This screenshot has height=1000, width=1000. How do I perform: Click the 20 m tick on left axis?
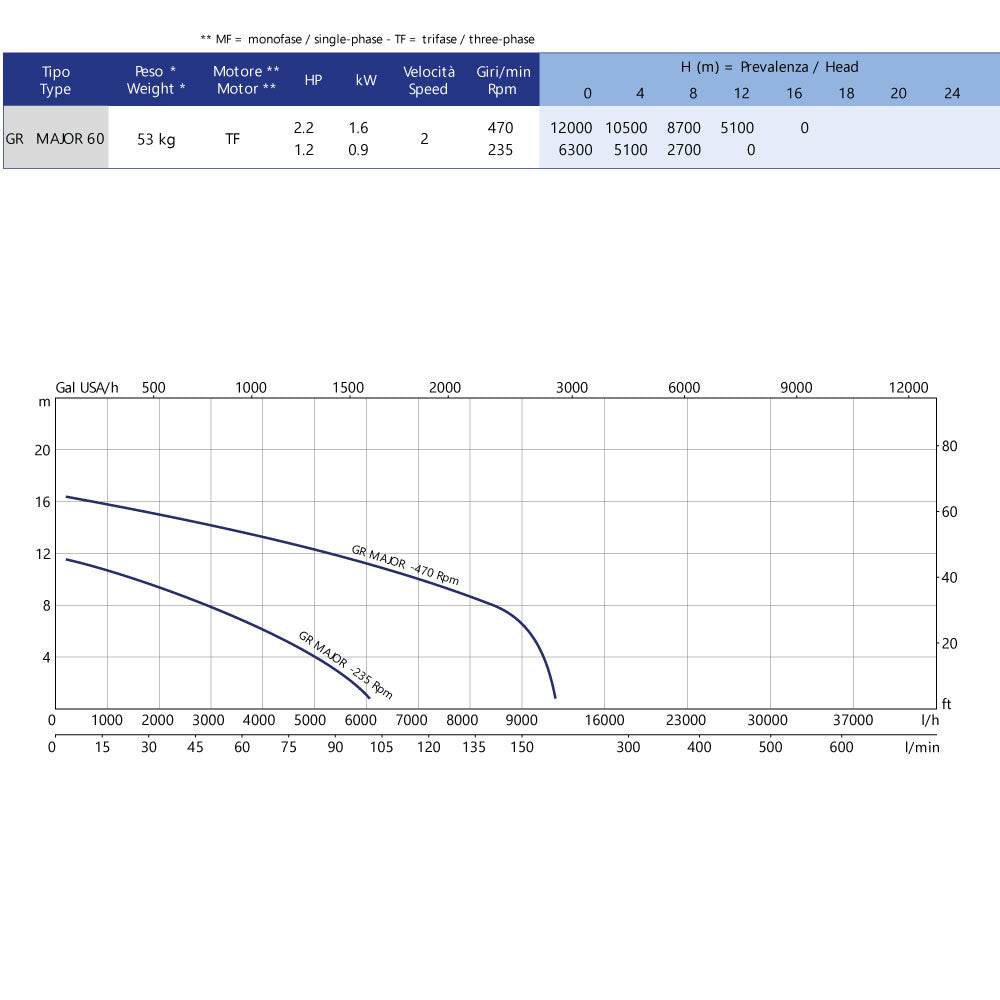[x=42, y=450]
